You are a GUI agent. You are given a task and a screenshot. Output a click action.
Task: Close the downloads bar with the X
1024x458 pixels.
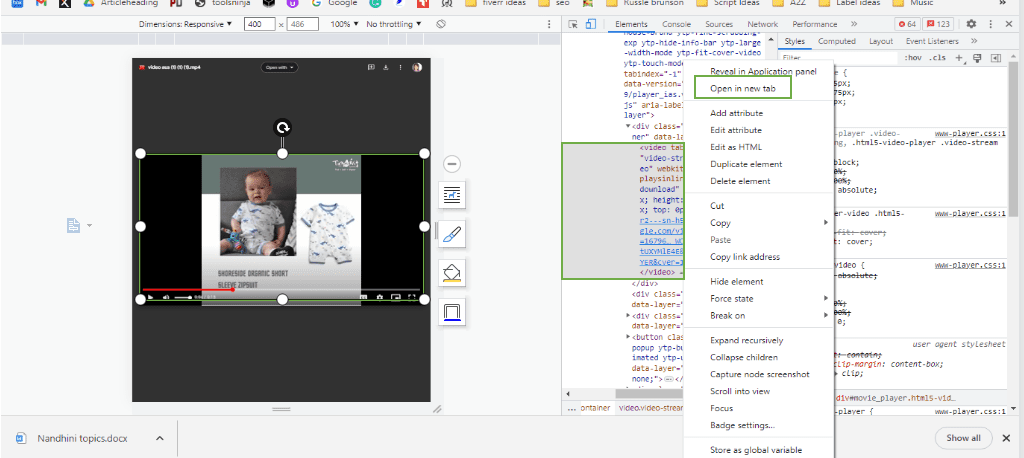pos(1006,438)
